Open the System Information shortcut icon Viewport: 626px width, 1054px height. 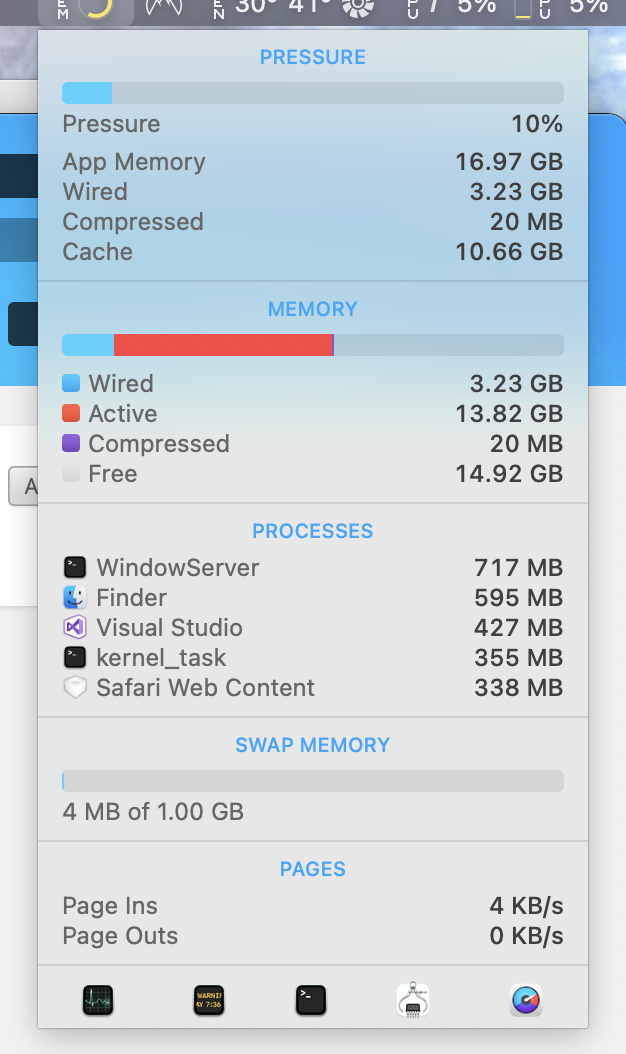(414, 1000)
